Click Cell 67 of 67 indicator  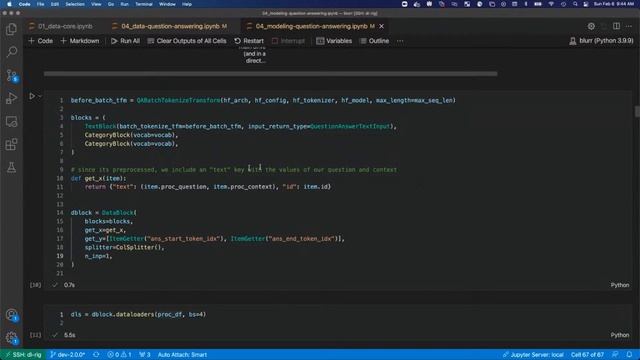click(x=587, y=355)
